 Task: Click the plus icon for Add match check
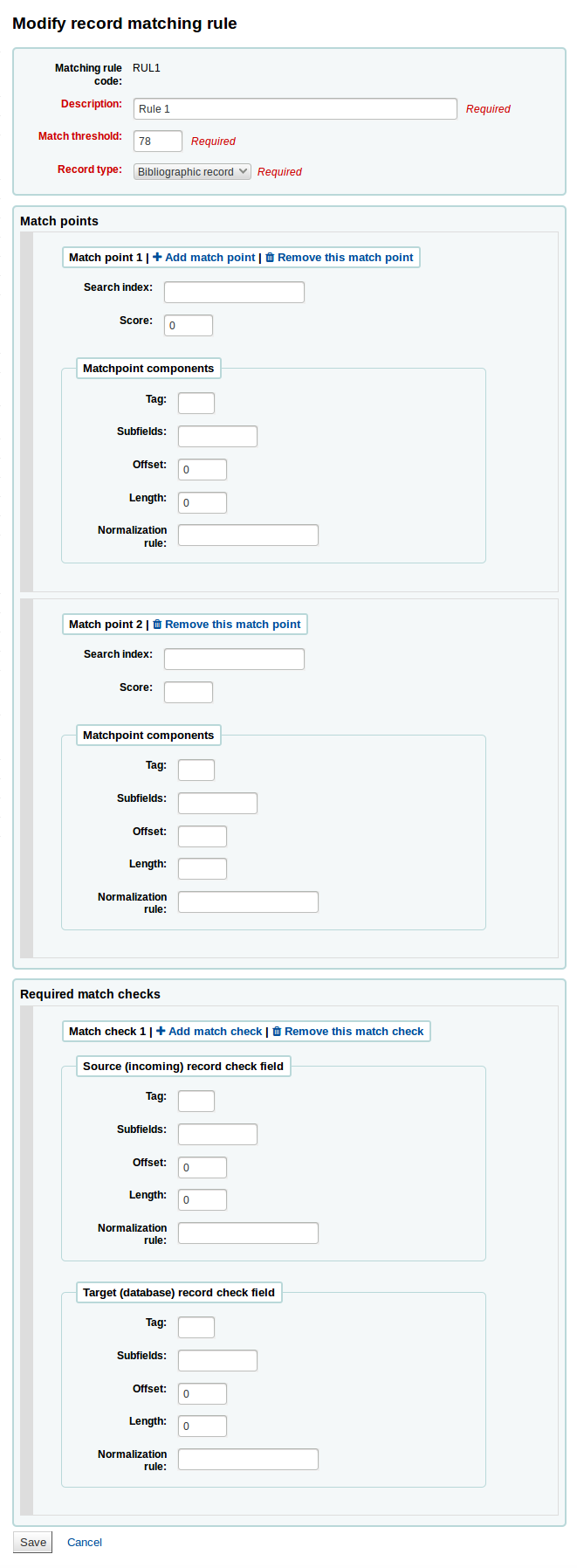[x=161, y=1032]
